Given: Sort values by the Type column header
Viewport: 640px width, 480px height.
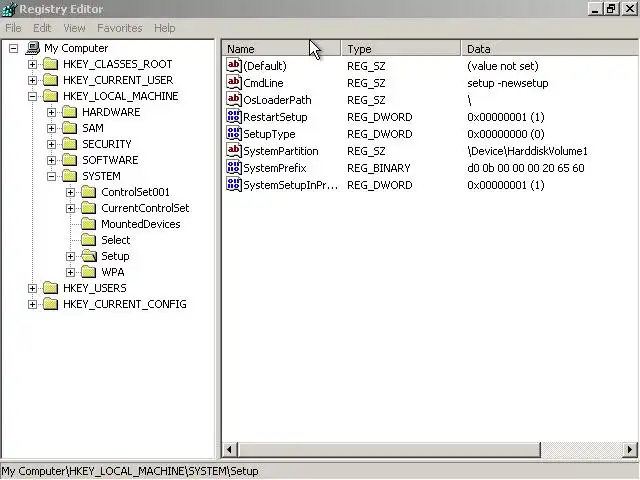Looking at the screenshot, I should [x=401, y=49].
